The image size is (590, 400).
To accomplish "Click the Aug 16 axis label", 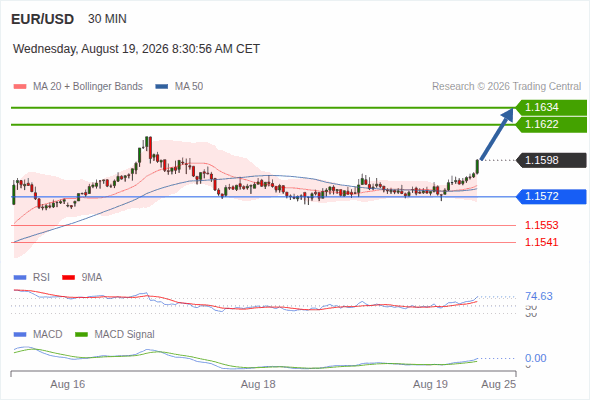I will [x=68, y=384].
